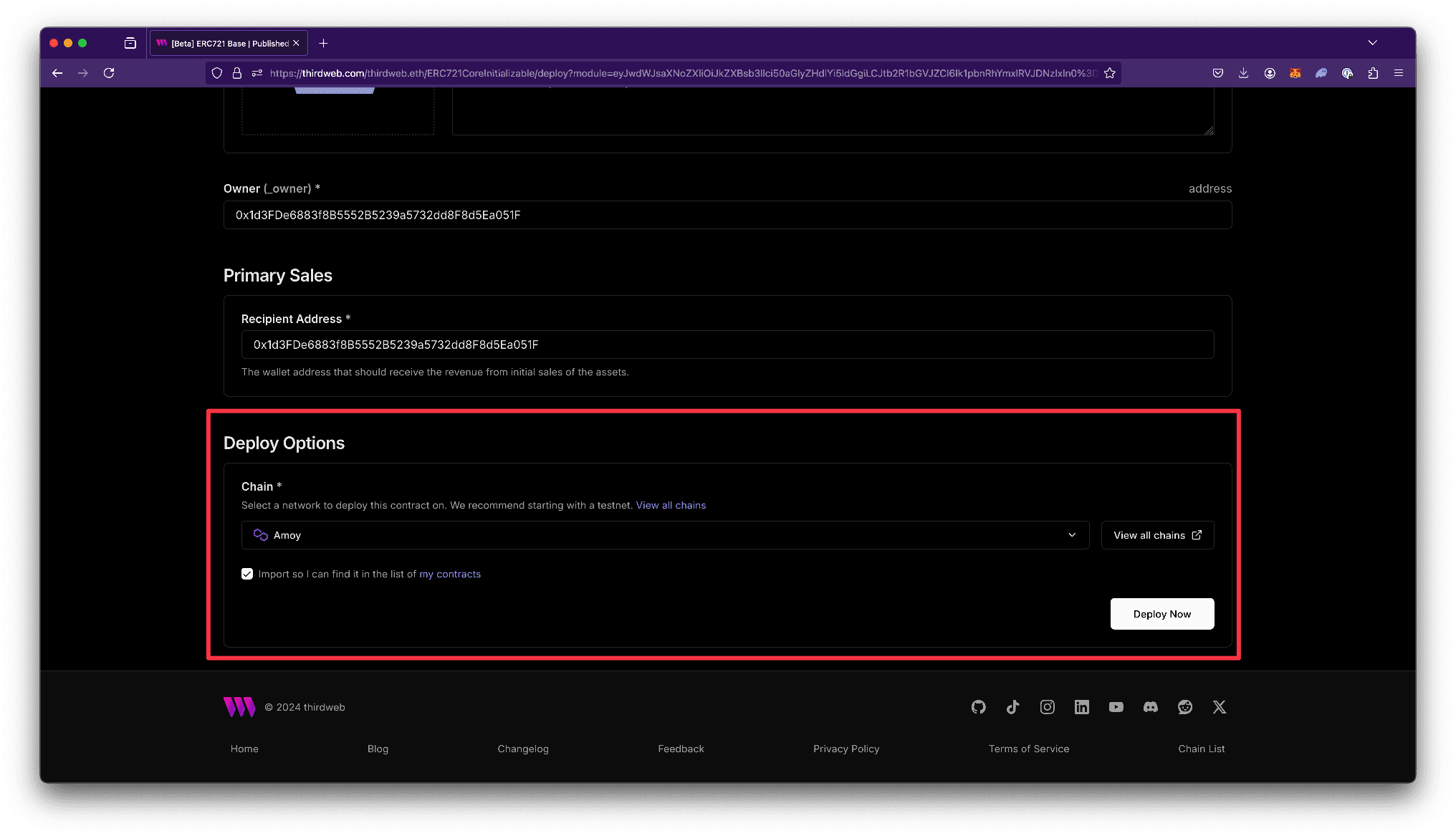Toggle Enhanced Tracking Protection shield

click(x=216, y=72)
